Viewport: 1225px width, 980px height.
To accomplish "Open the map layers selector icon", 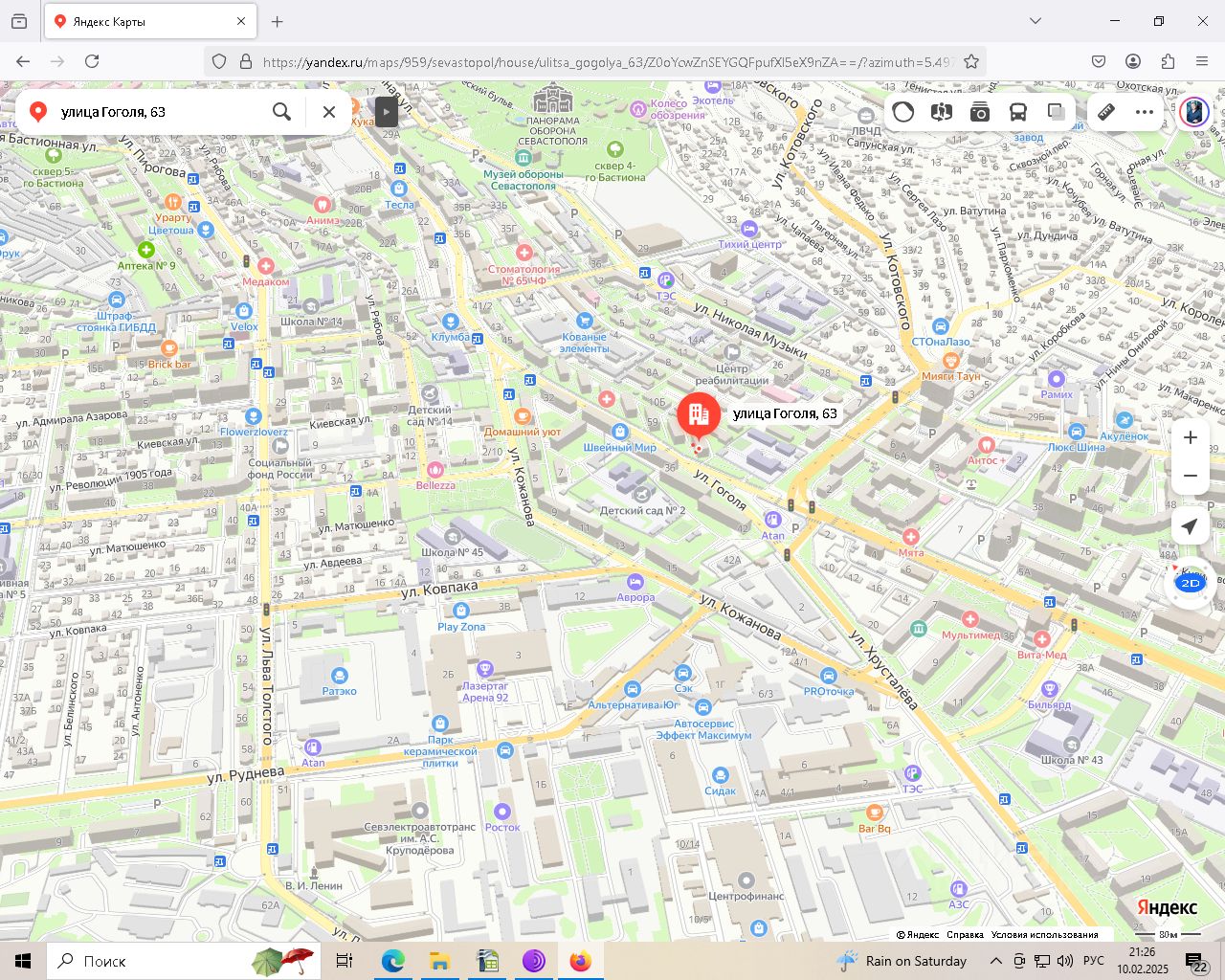I will coord(1057,112).
